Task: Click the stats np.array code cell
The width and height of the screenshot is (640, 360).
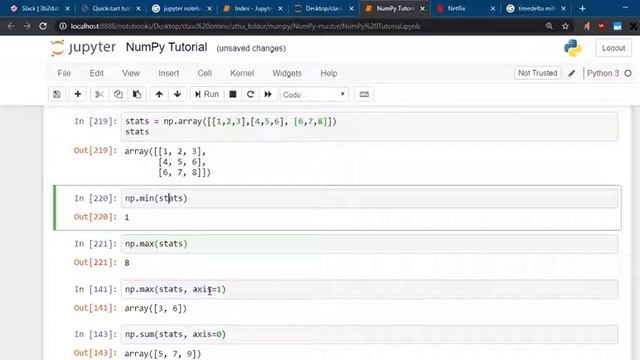Action: click(x=369, y=127)
